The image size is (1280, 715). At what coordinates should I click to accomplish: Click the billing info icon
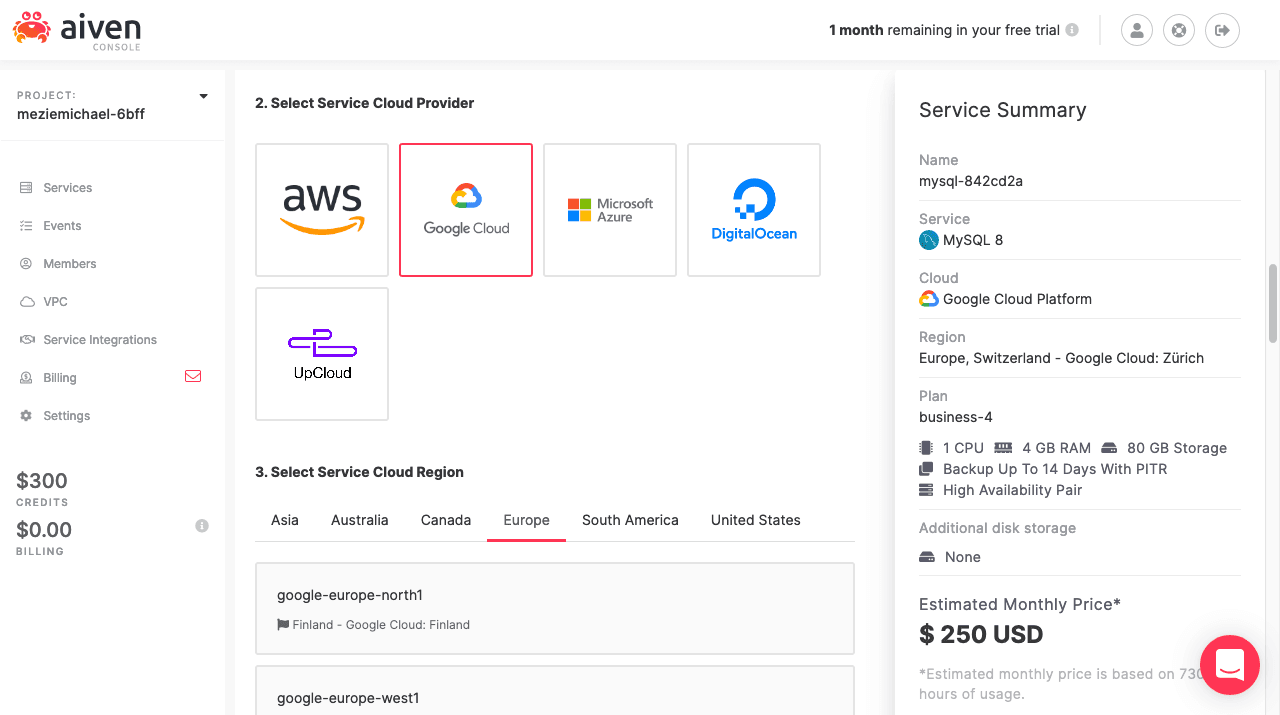pos(202,526)
